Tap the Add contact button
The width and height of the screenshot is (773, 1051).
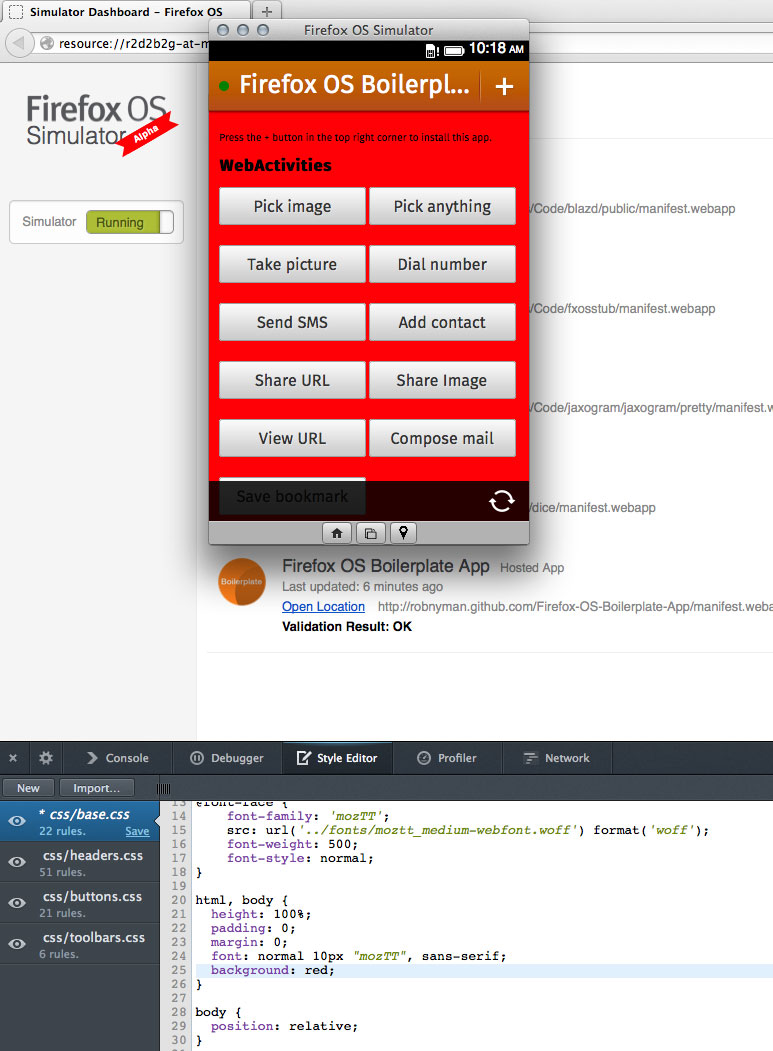tap(442, 322)
